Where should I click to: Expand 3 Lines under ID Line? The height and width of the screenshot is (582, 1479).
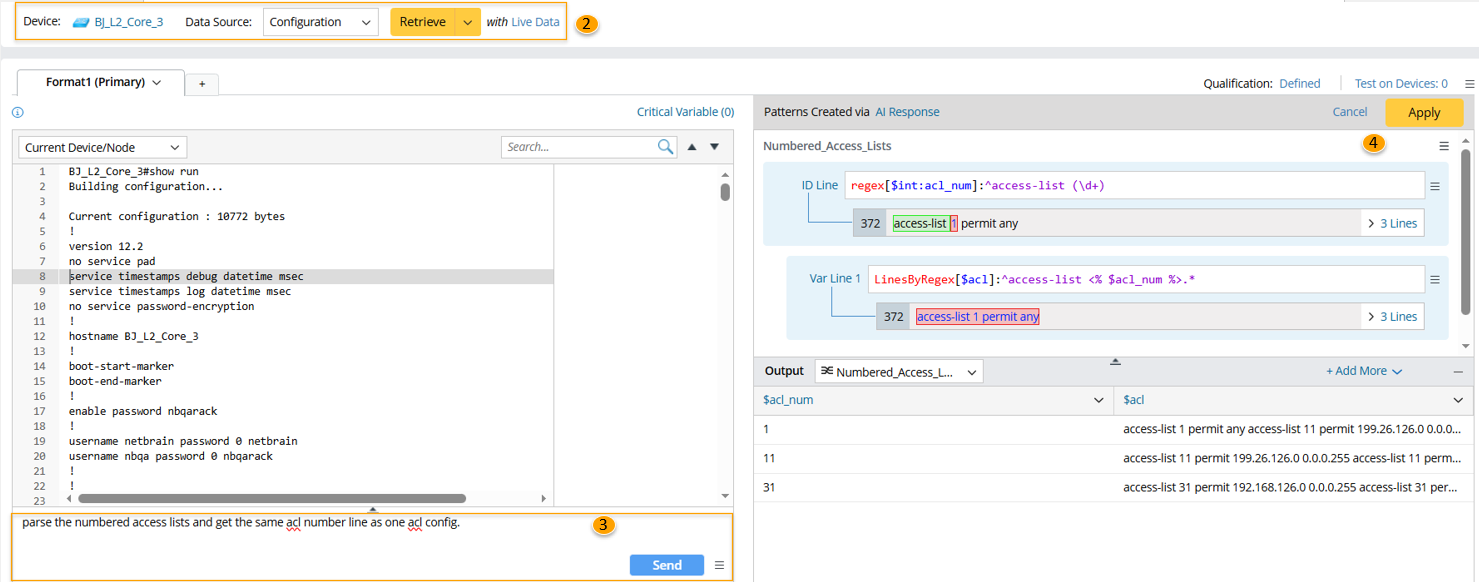click(x=1392, y=223)
